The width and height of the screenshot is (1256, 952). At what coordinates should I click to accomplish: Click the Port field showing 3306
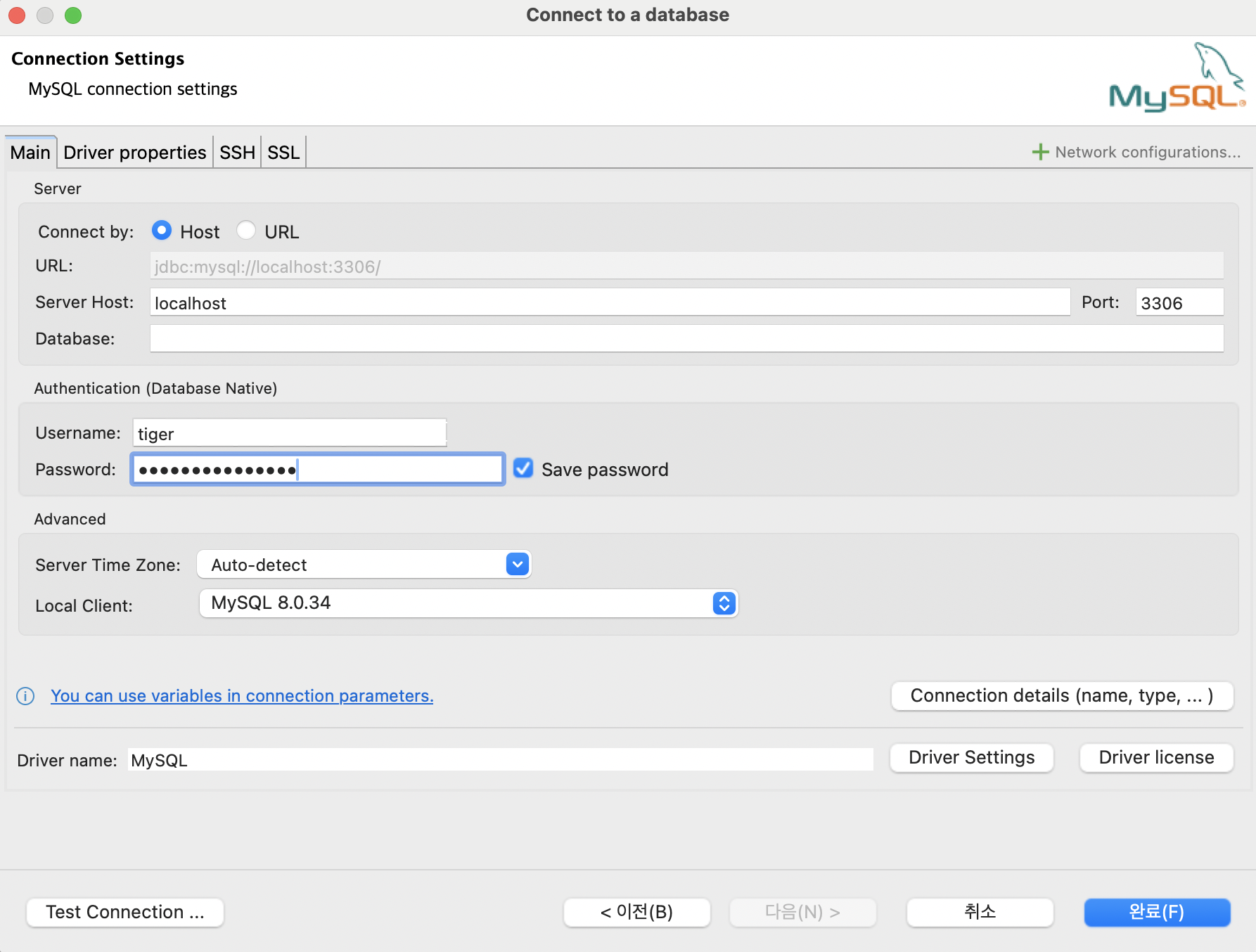pos(1179,302)
